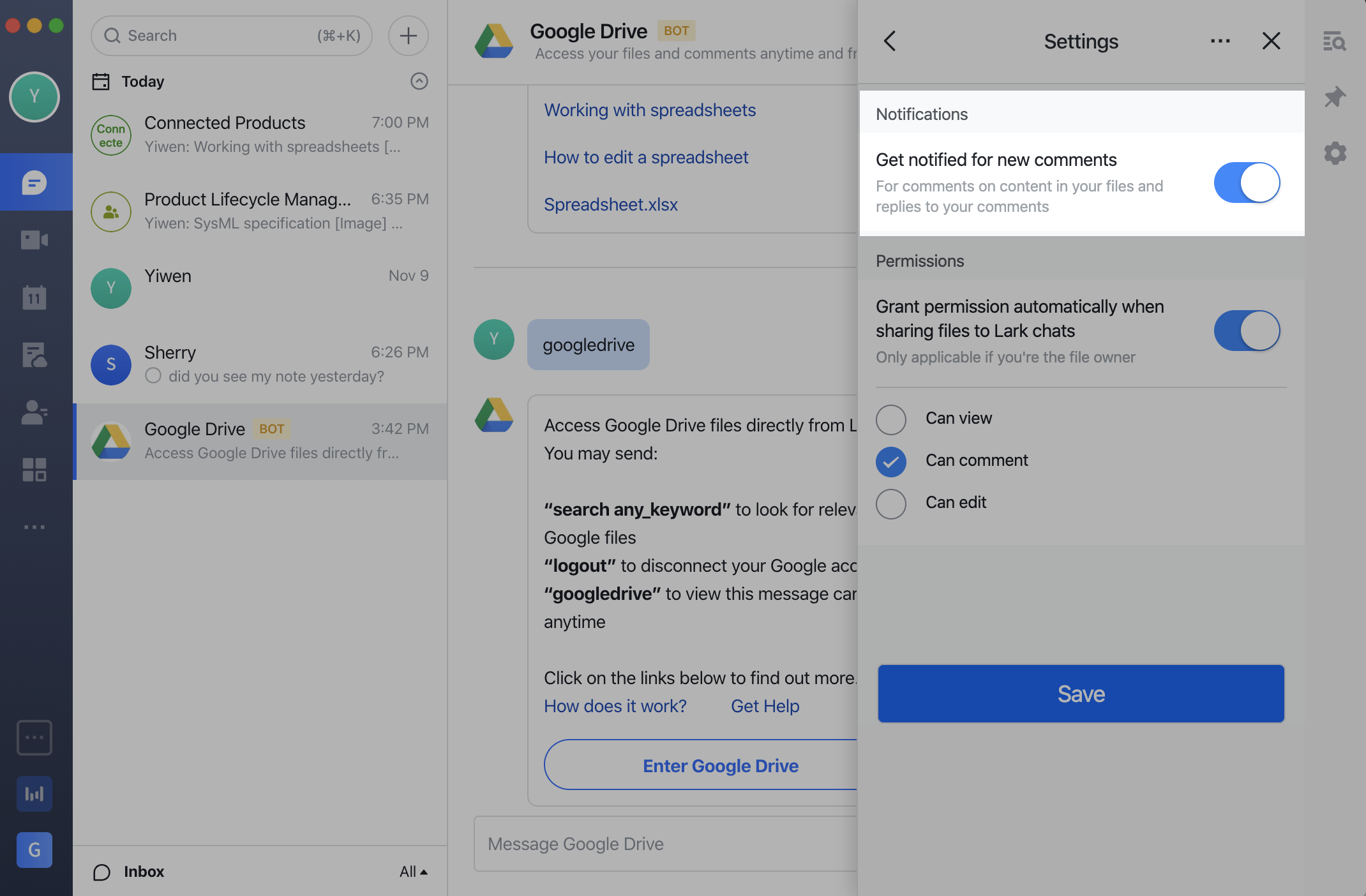1366x896 pixels.
Task: Select the Can view radio option
Action: pyautogui.click(x=891, y=419)
